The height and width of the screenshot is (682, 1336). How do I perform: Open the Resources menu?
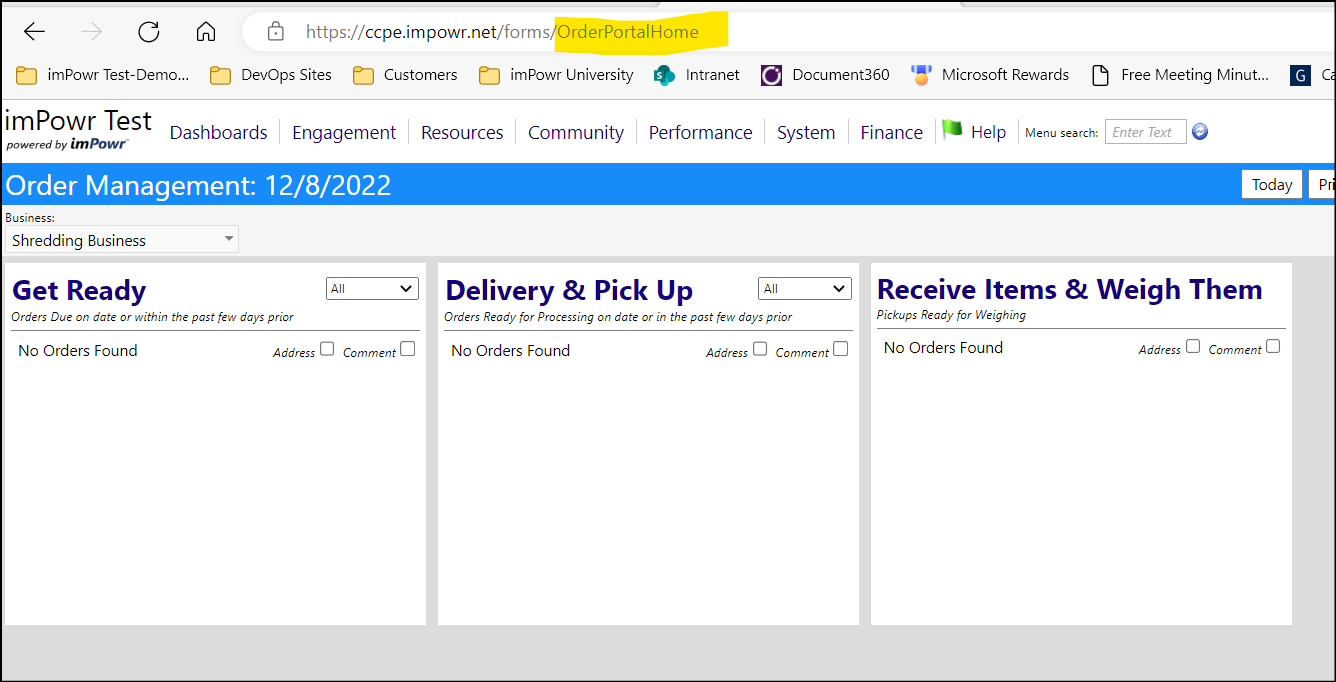(462, 132)
